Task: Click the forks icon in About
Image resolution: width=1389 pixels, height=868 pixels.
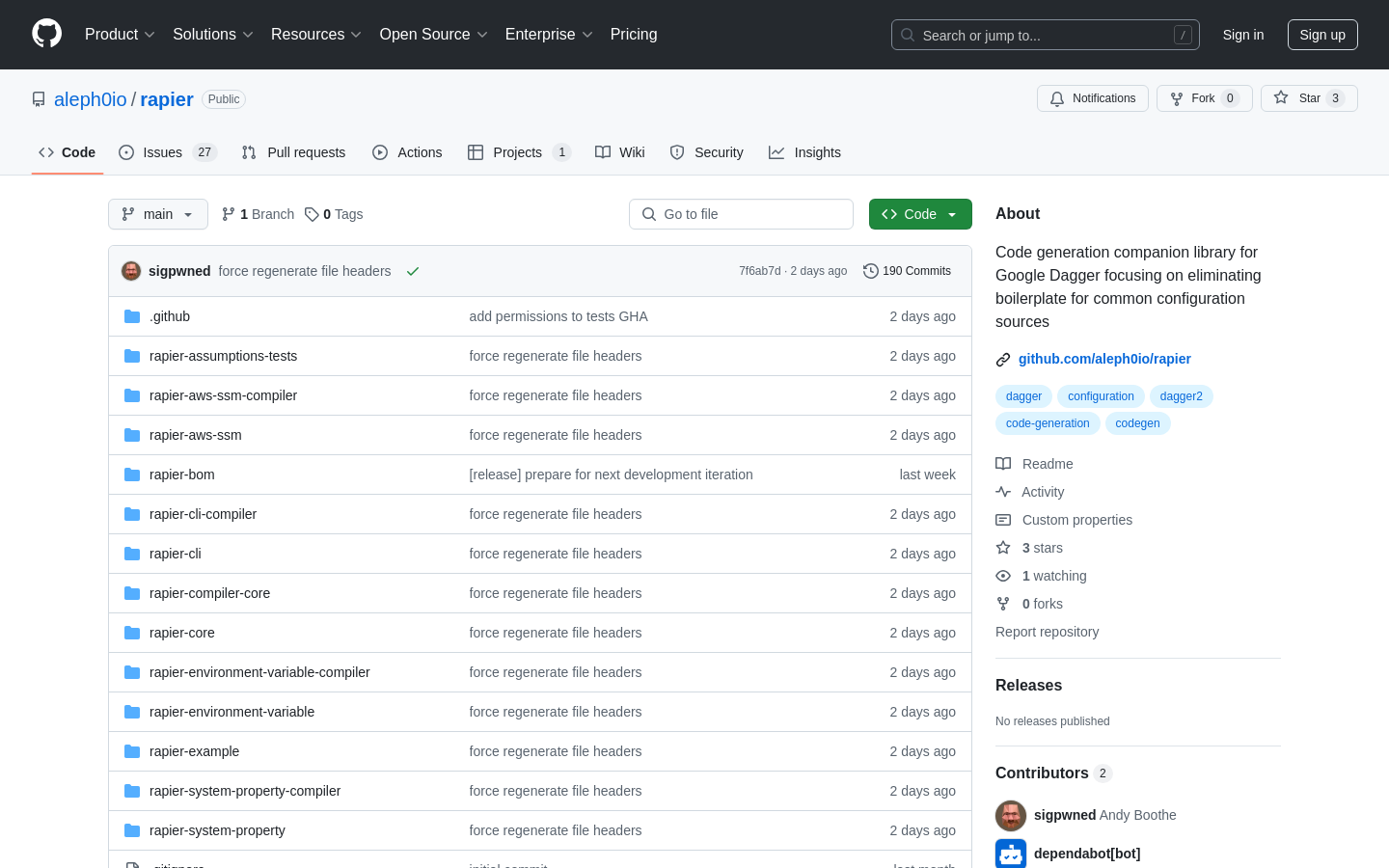Action: [x=1003, y=604]
